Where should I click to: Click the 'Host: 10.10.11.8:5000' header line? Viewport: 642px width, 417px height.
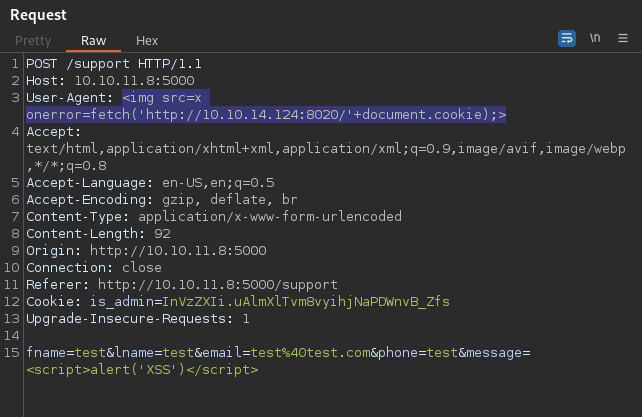111,81
